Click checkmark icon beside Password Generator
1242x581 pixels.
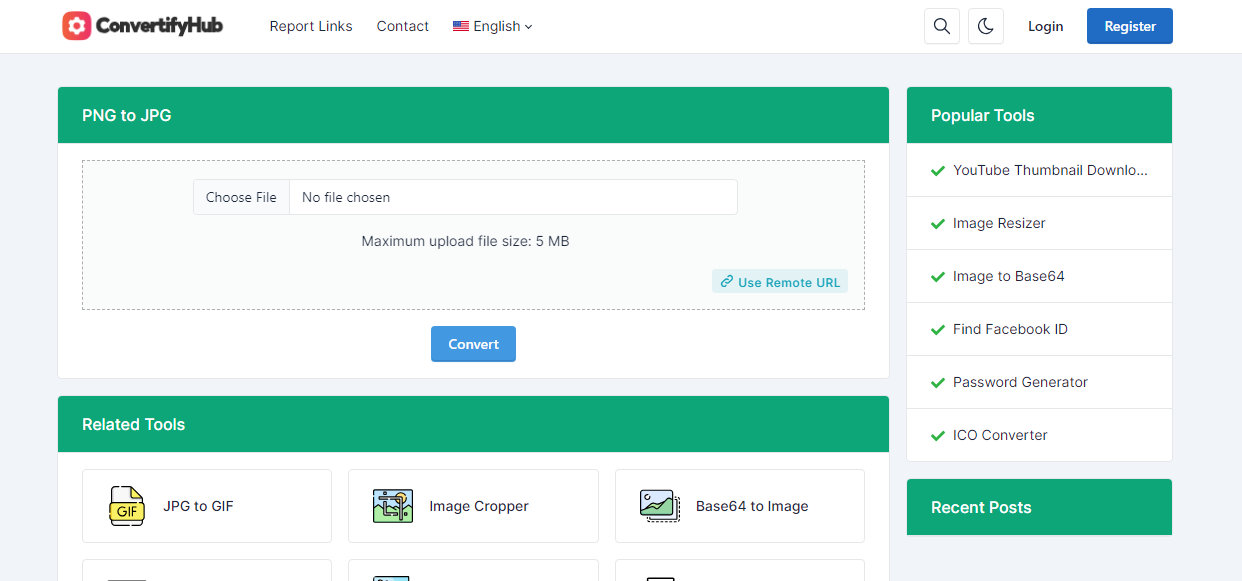point(938,383)
